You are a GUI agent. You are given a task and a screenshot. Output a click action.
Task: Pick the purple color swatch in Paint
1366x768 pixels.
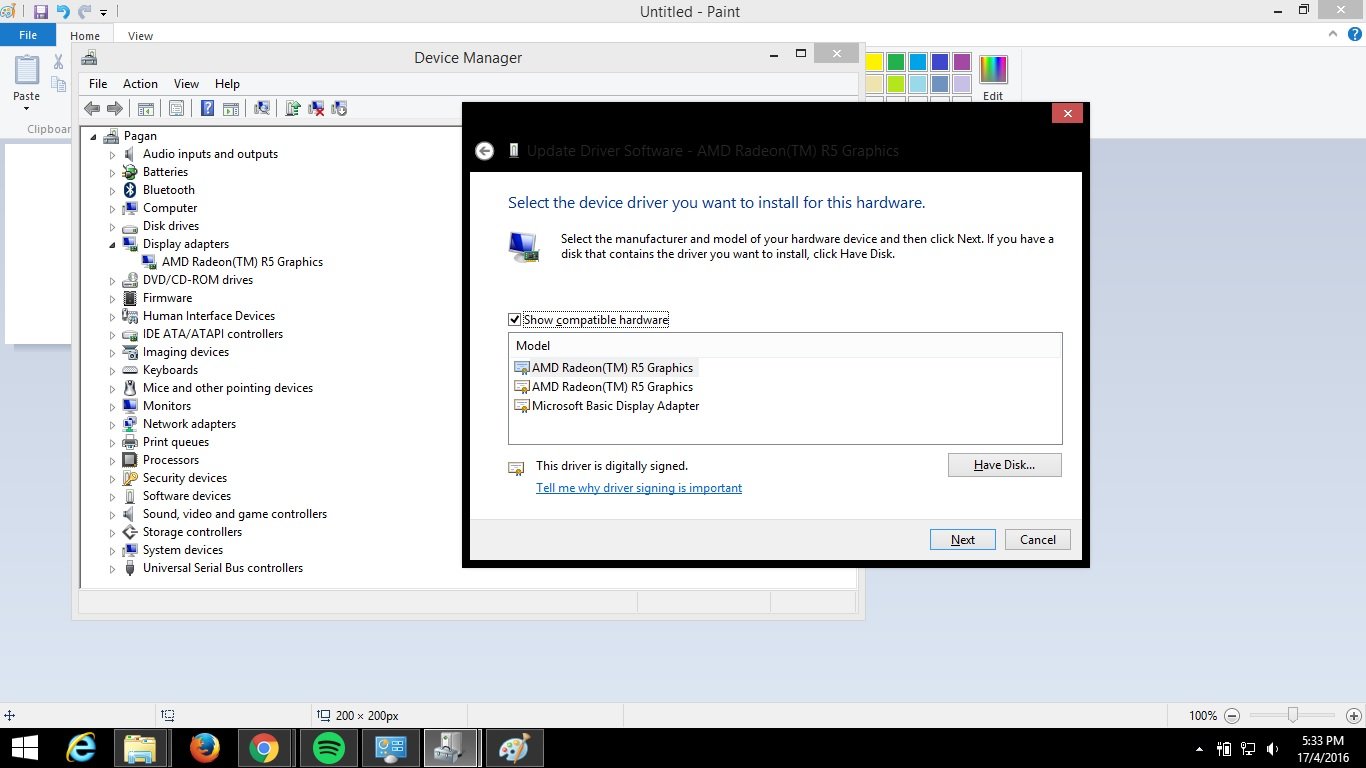[x=962, y=62]
